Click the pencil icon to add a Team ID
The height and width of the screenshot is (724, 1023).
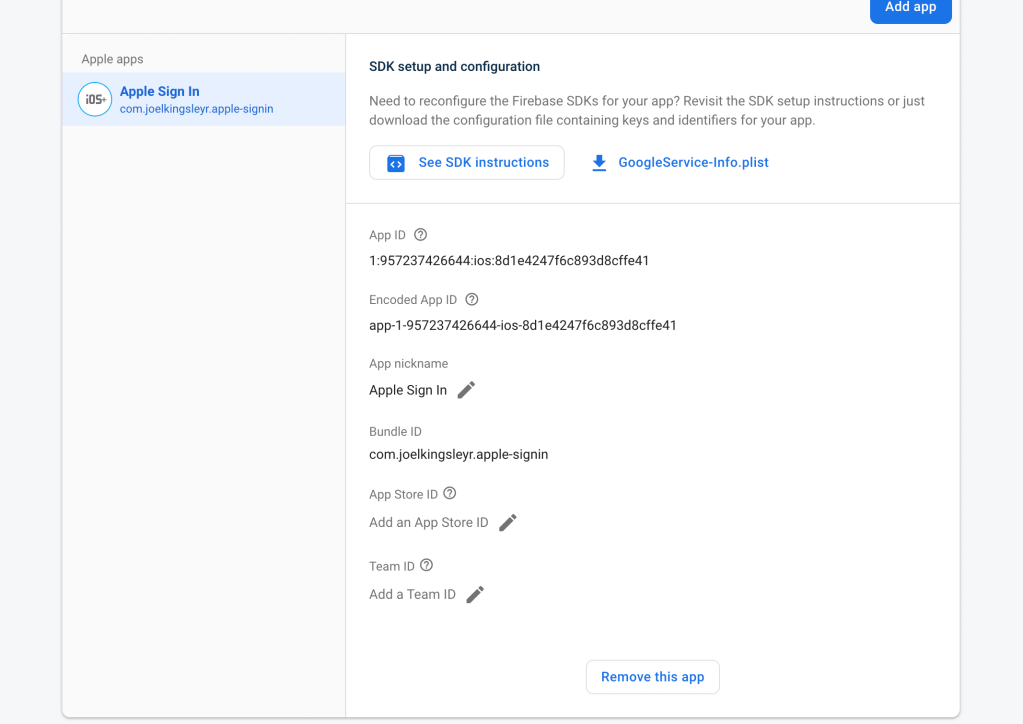476,595
